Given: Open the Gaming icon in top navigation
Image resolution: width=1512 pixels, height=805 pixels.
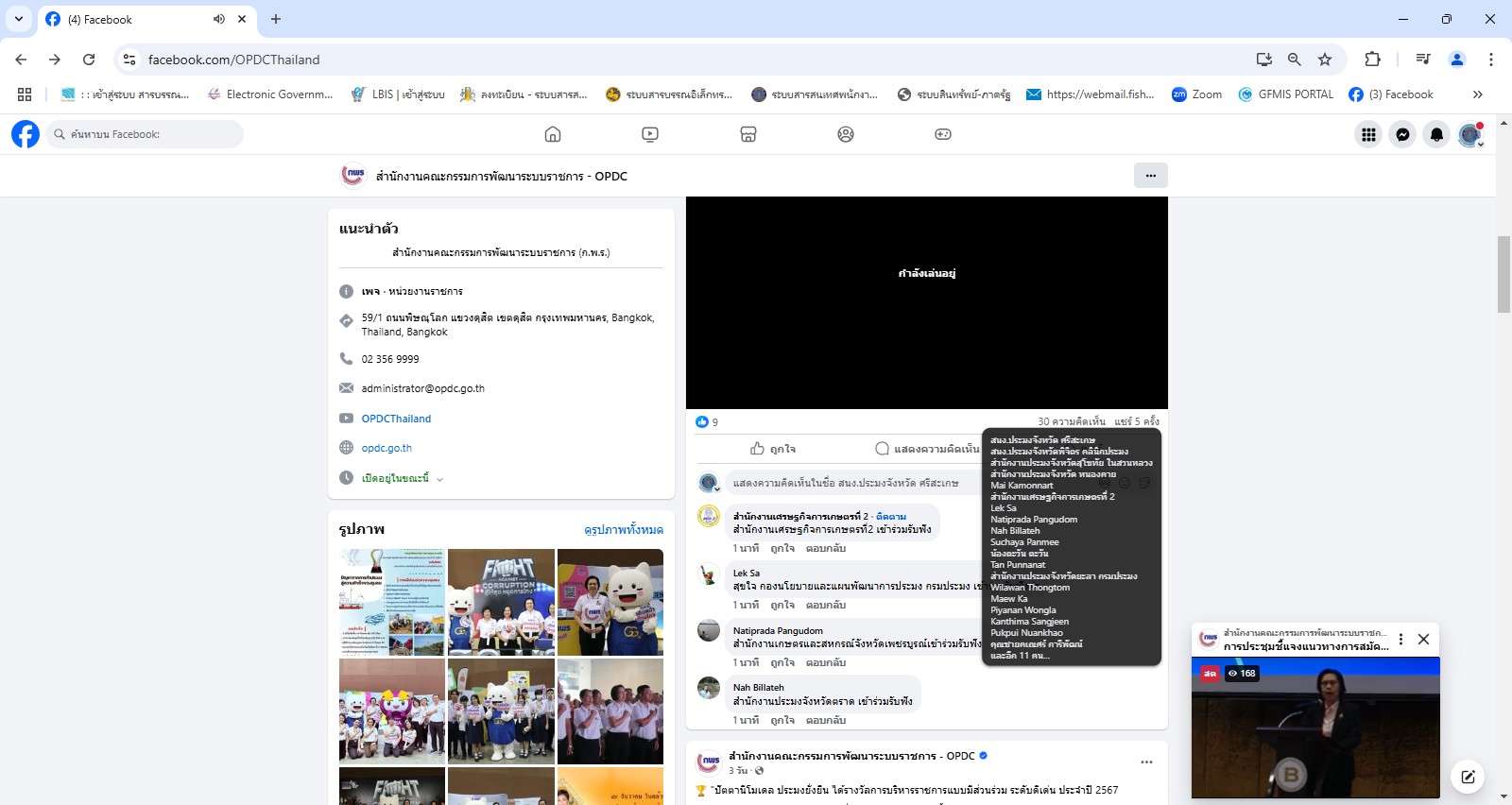Looking at the screenshot, I should tap(943, 134).
